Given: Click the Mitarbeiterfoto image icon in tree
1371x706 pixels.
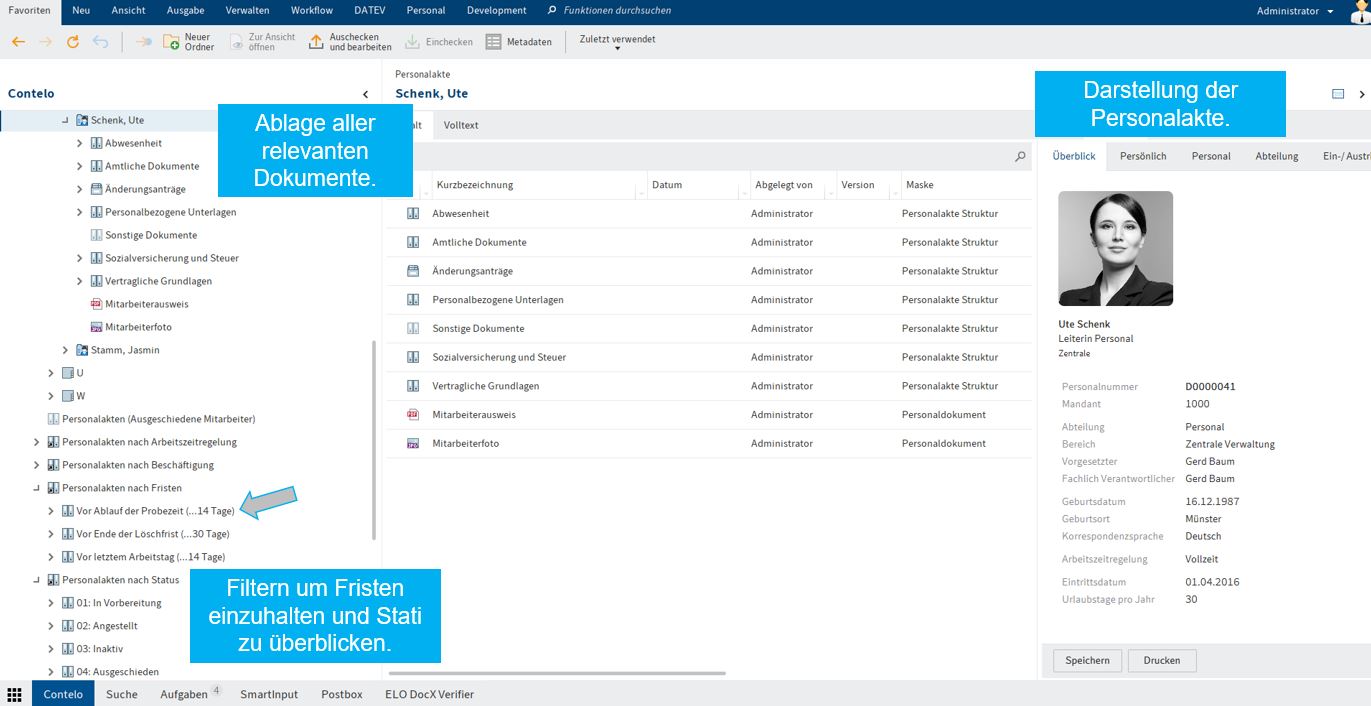Looking at the screenshot, I should coord(96,327).
